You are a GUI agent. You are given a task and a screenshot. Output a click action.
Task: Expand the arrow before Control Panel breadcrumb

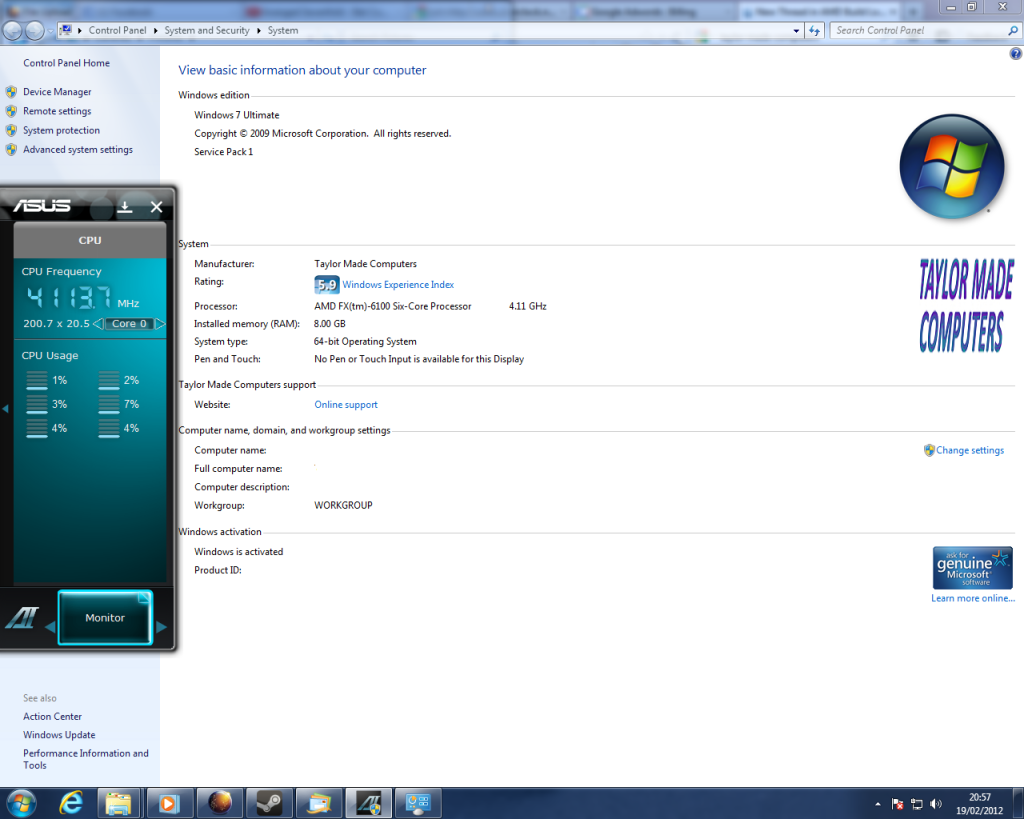pos(80,31)
